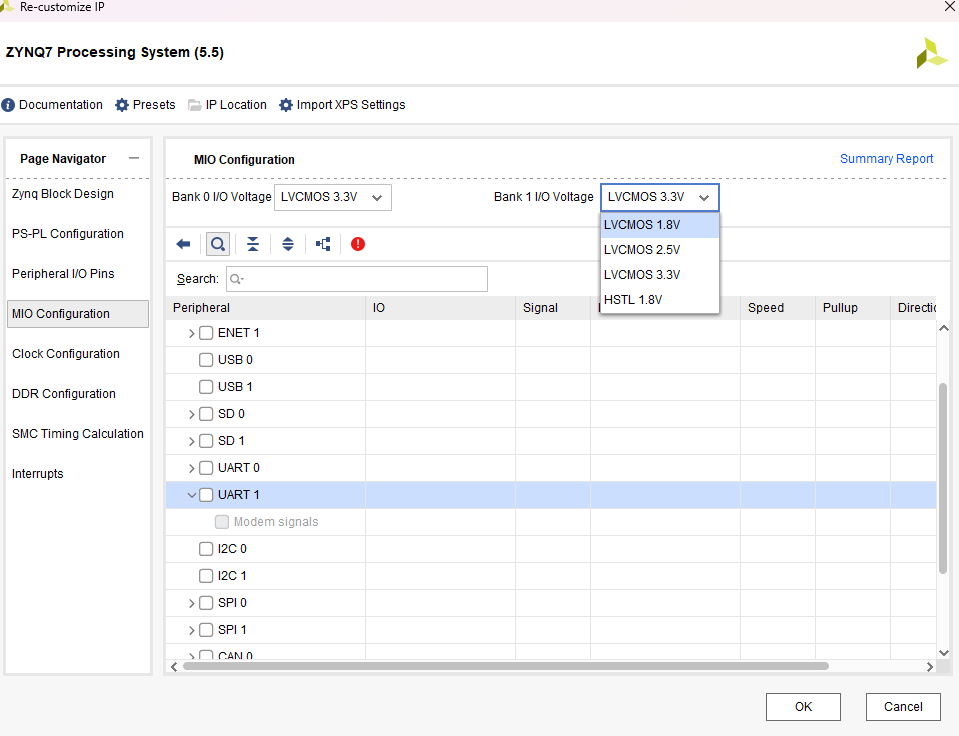Expand the ENET 1 tree row

pos(191,333)
